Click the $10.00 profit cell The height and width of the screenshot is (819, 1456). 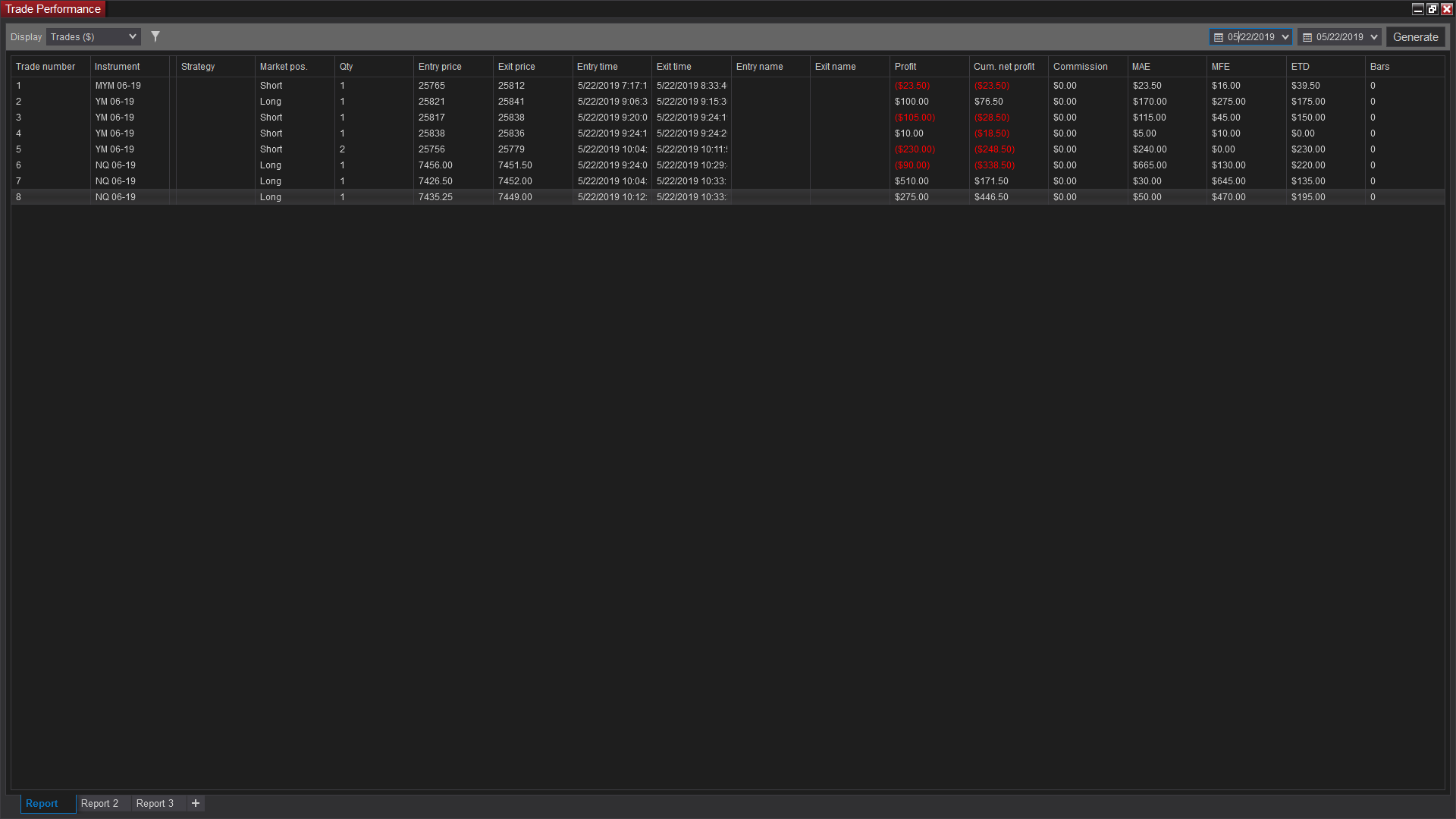point(929,133)
